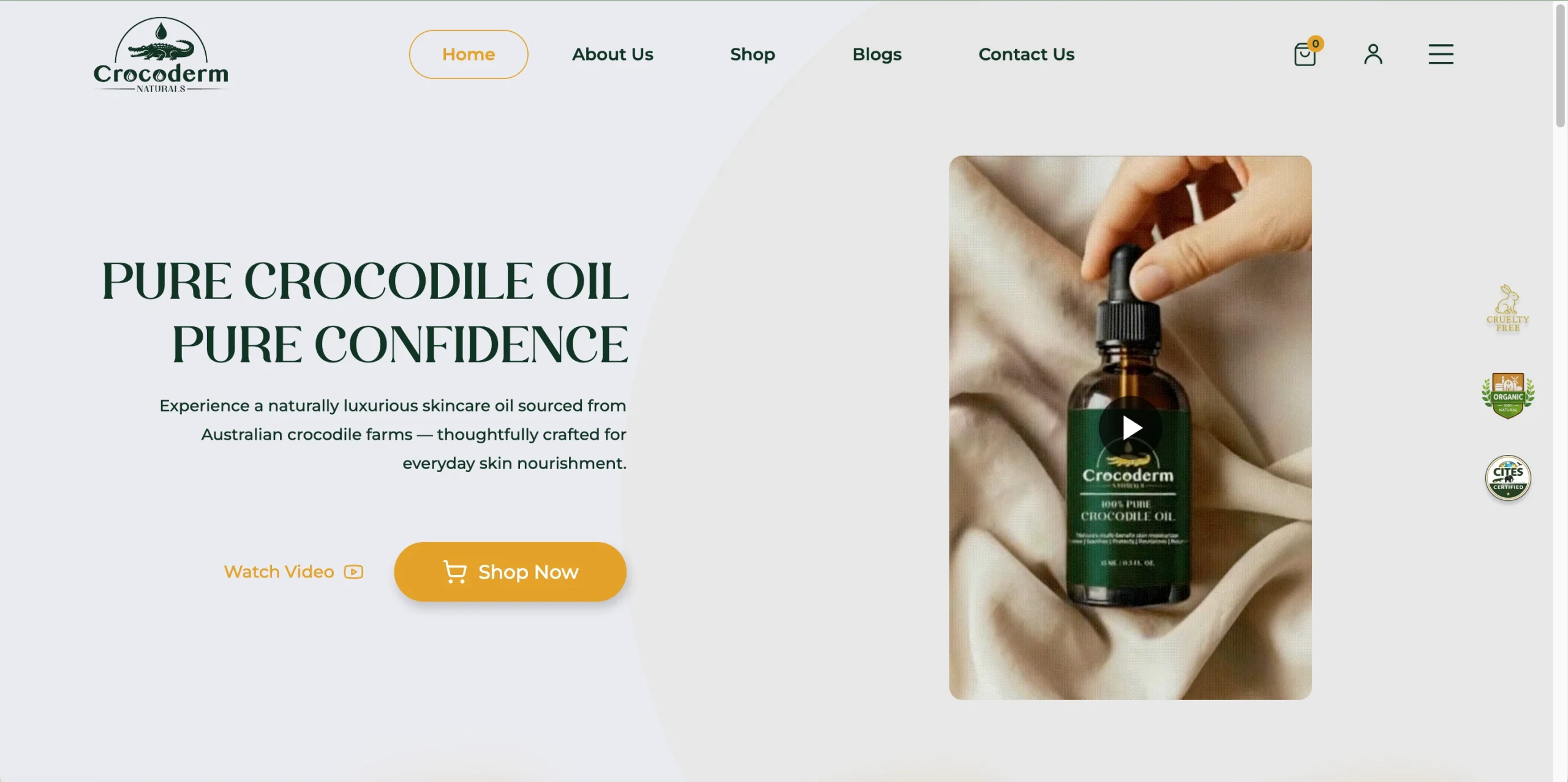This screenshot has height=782, width=1568.
Task: Click the CITES Certified badge
Action: (x=1508, y=478)
